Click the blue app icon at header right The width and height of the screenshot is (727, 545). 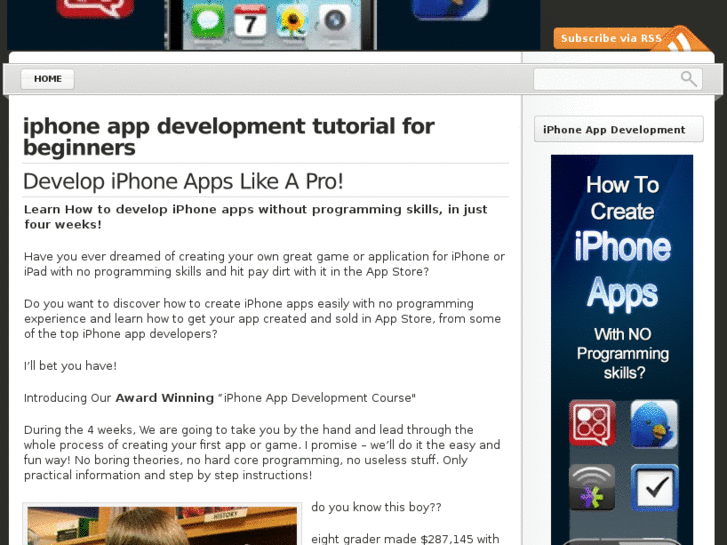point(449,9)
